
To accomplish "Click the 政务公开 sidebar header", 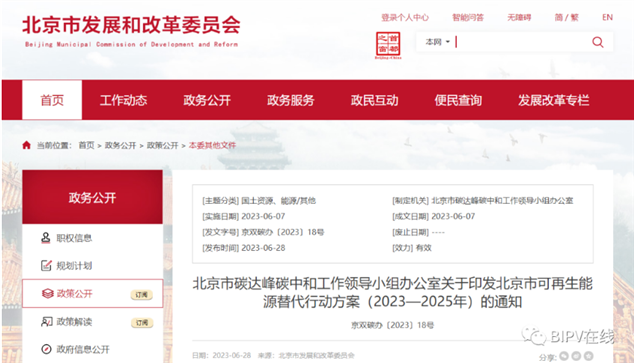I will (93, 197).
